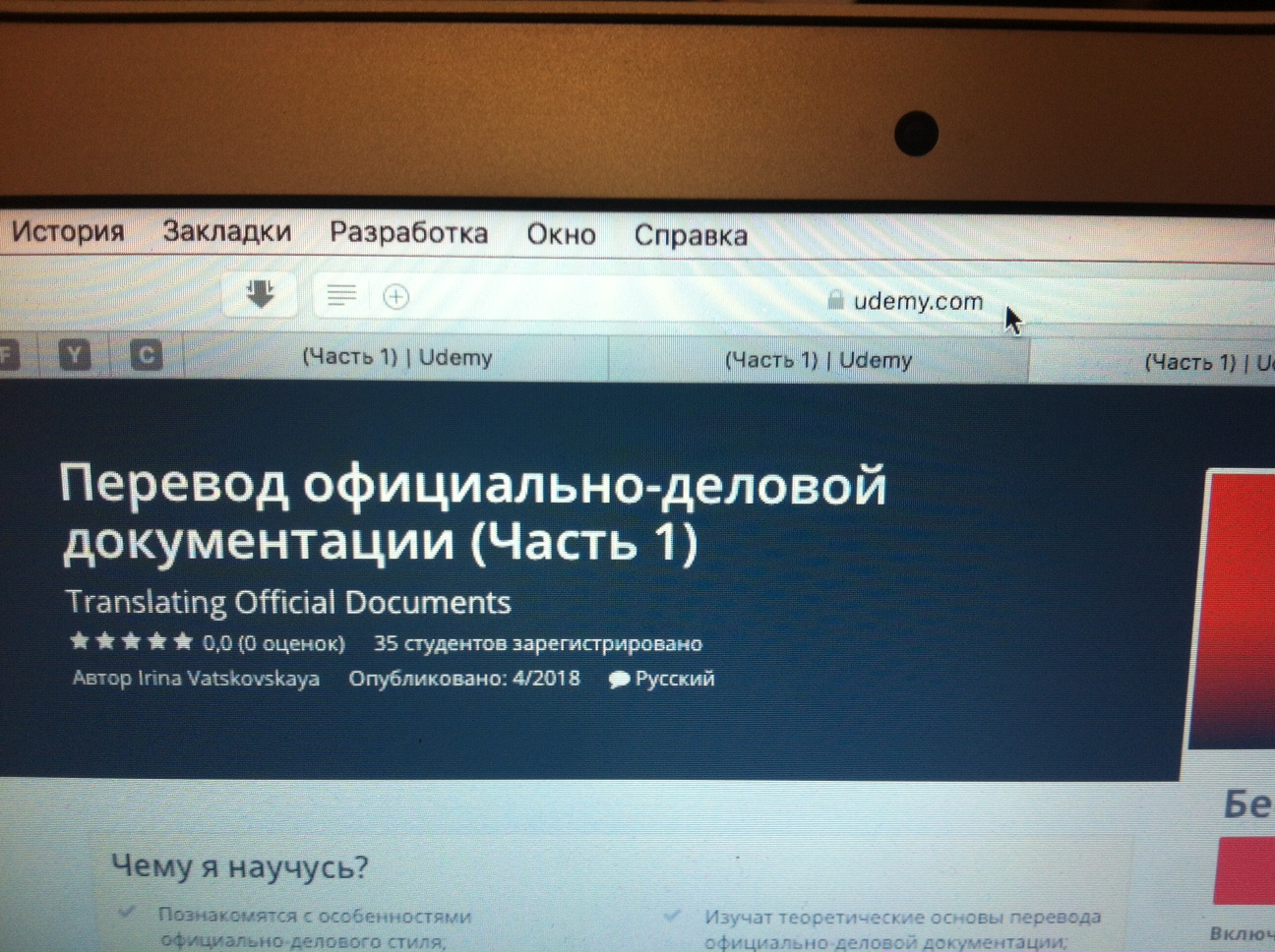This screenshot has width=1275, height=952.
Task: Click the padlock icon beside udemy.com
Action: point(835,300)
